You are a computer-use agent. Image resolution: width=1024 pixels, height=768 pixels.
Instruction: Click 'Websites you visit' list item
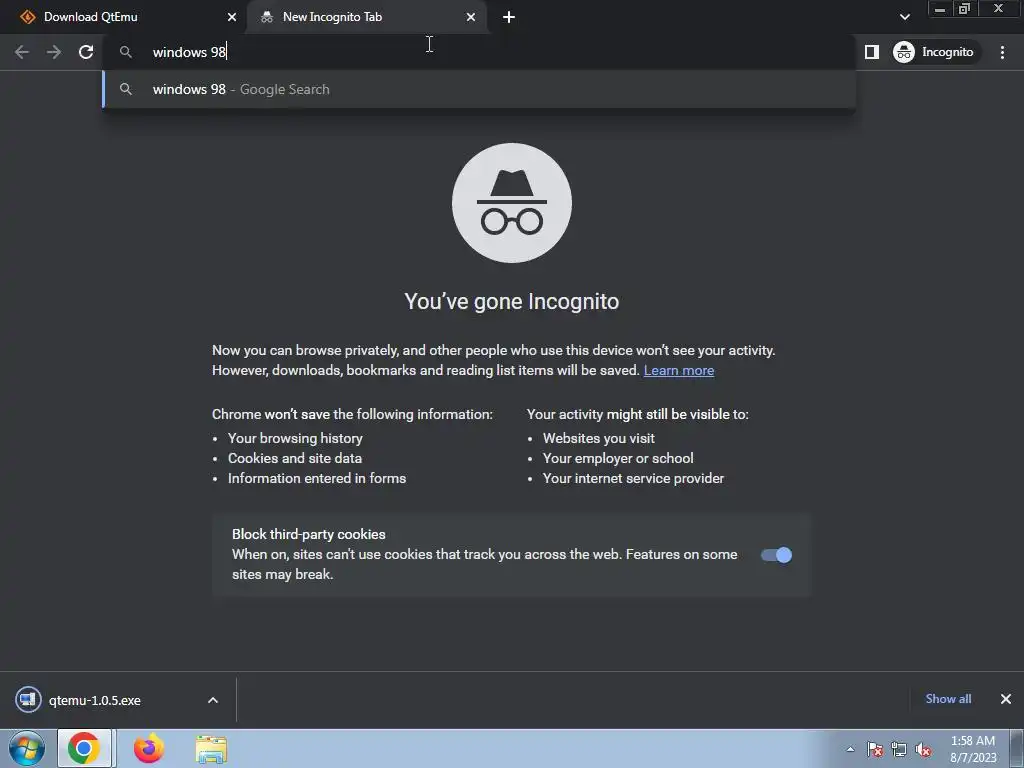pyautogui.click(x=598, y=438)
